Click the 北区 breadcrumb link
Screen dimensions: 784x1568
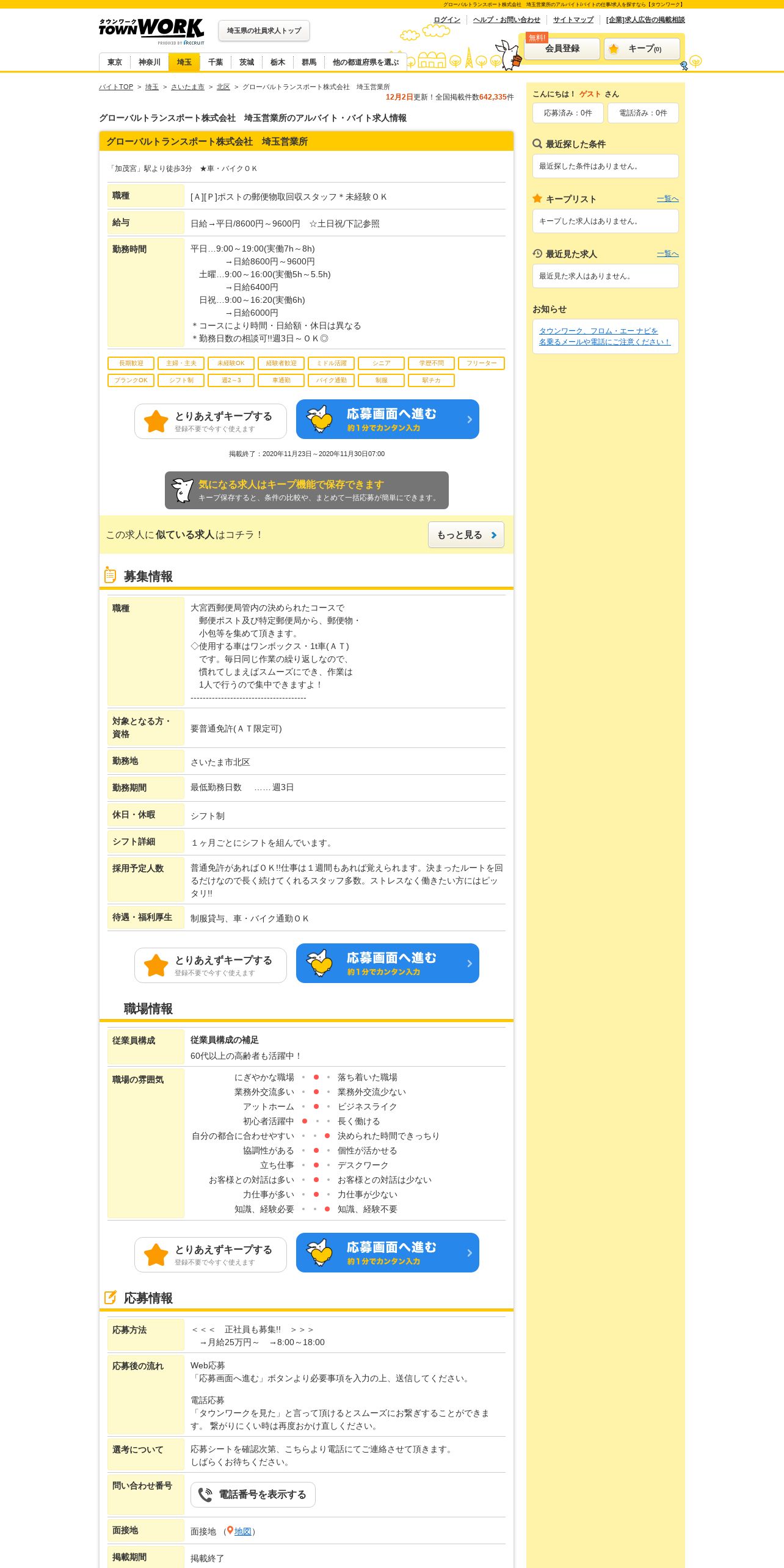pos(223,87)
